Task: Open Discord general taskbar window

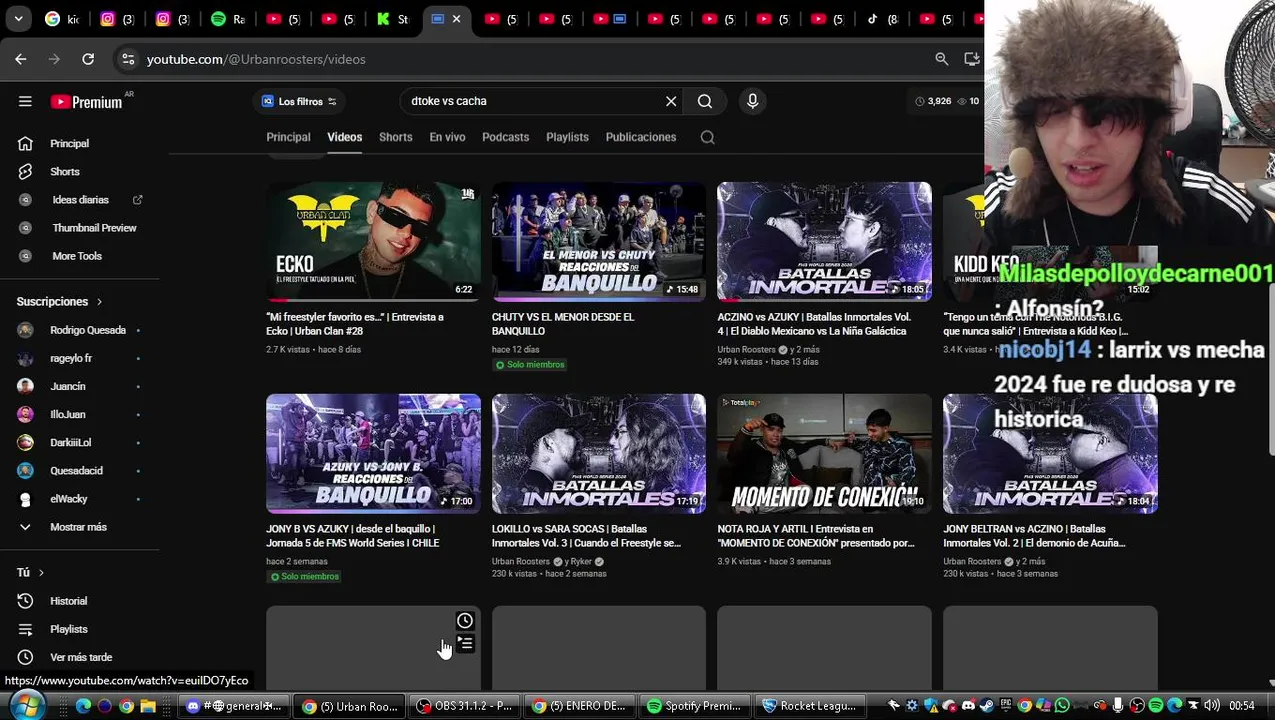Action: coord(235,706)
